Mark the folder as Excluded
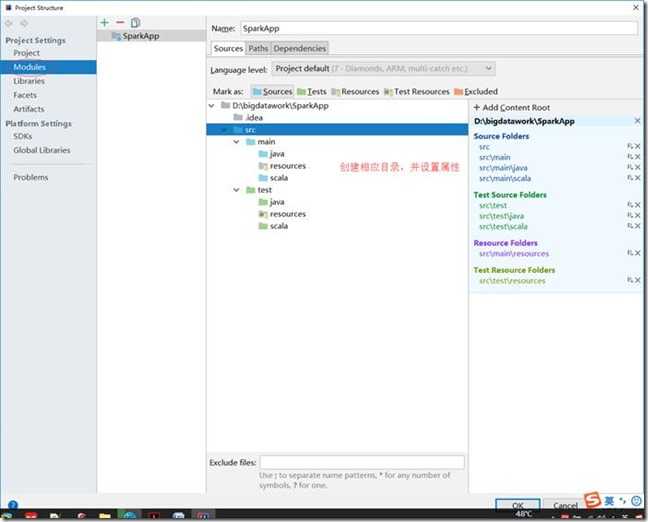 point(476,91)
